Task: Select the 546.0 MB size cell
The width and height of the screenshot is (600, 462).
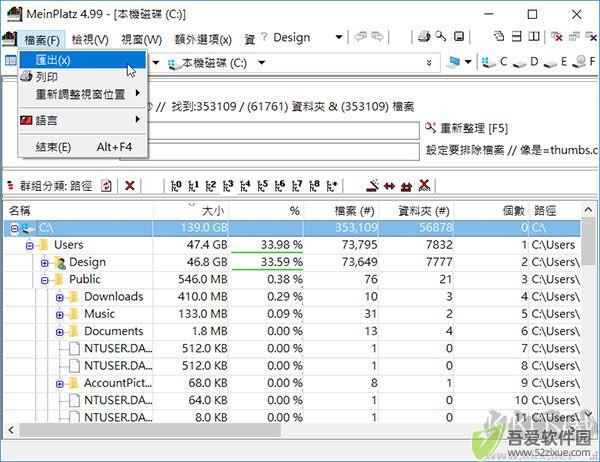Action: point(191,280)
